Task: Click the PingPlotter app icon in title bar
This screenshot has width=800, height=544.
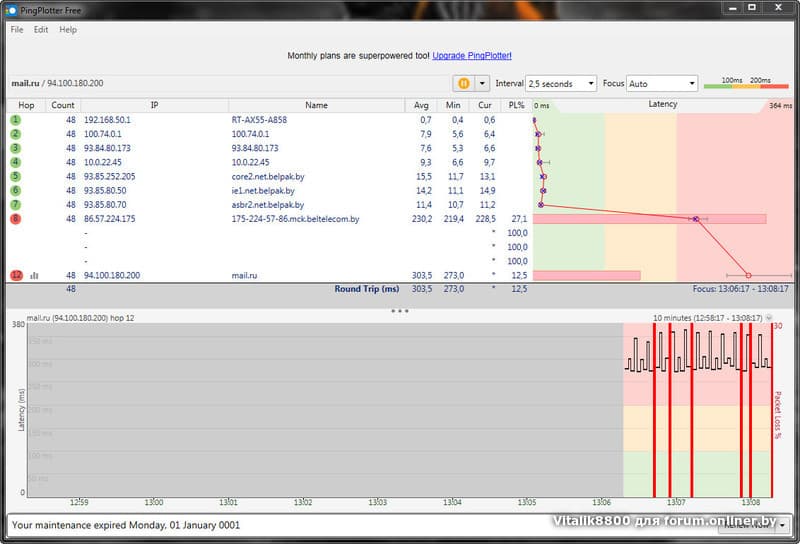Action: tap(11, 9)
